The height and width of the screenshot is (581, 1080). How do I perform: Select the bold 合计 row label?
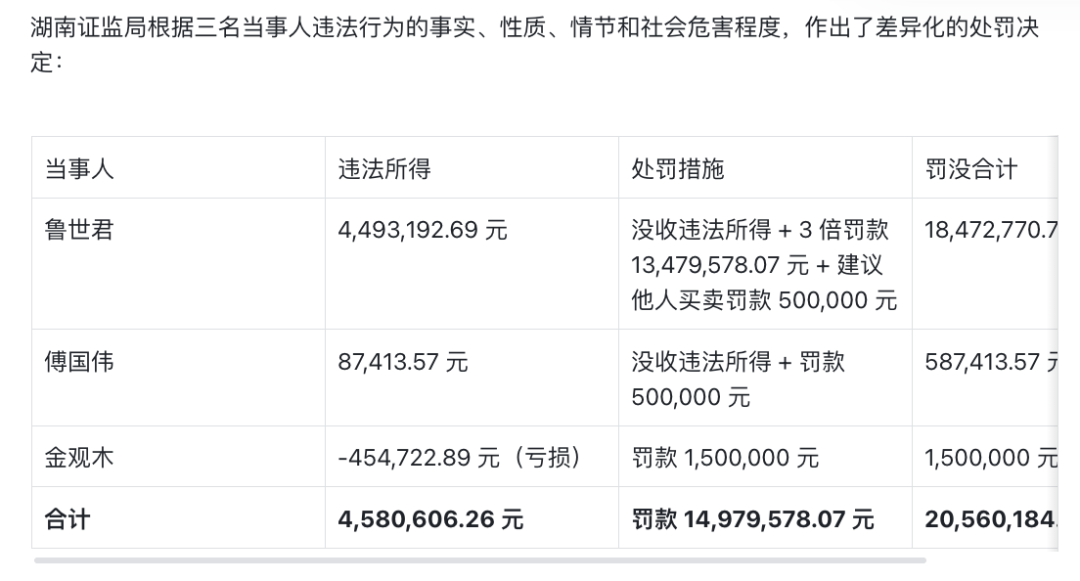click(x=67, y=519)
